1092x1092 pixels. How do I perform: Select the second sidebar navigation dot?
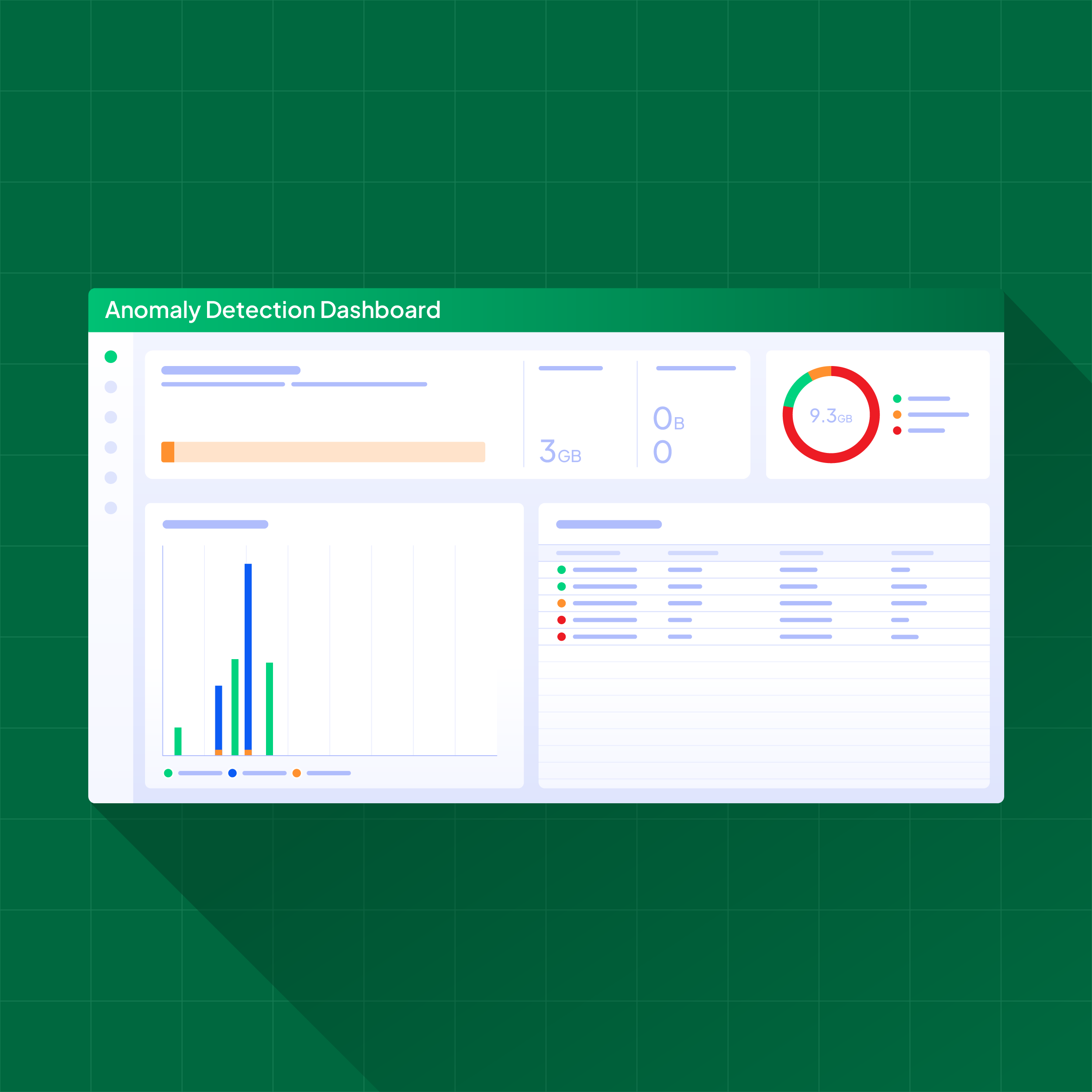111,387
